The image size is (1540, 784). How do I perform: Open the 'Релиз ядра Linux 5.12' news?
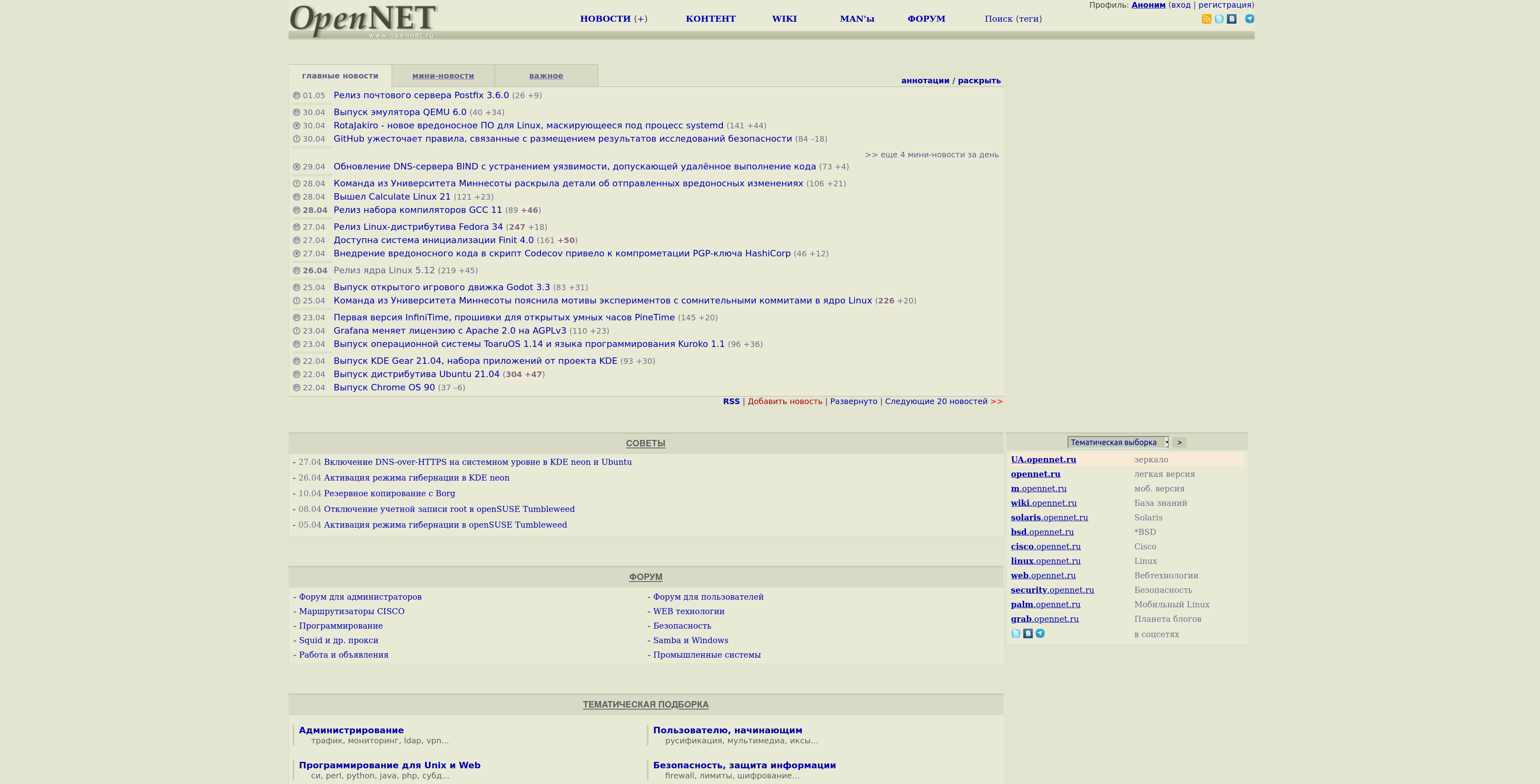point(384,270)
